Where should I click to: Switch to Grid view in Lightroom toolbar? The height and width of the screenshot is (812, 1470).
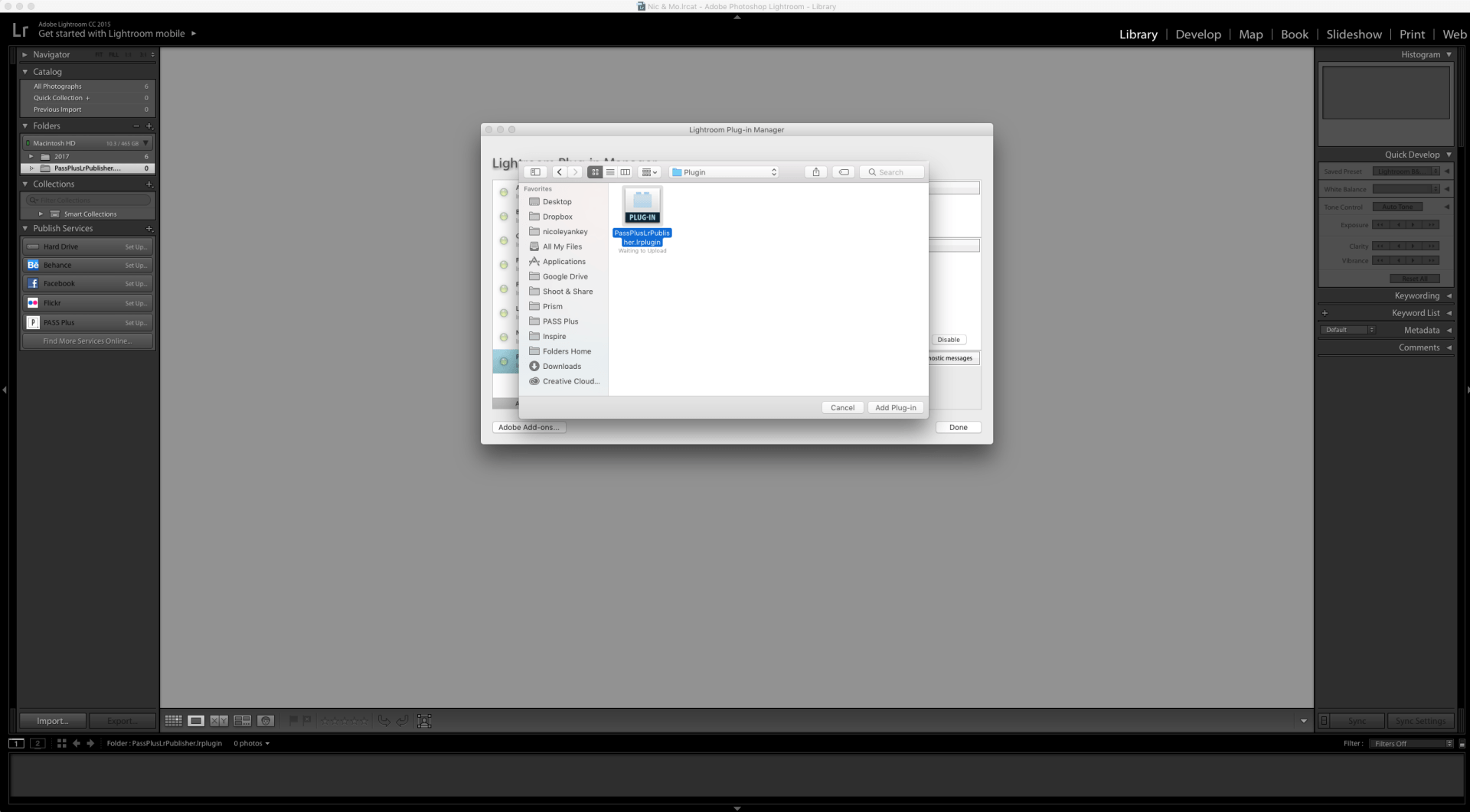174,720
